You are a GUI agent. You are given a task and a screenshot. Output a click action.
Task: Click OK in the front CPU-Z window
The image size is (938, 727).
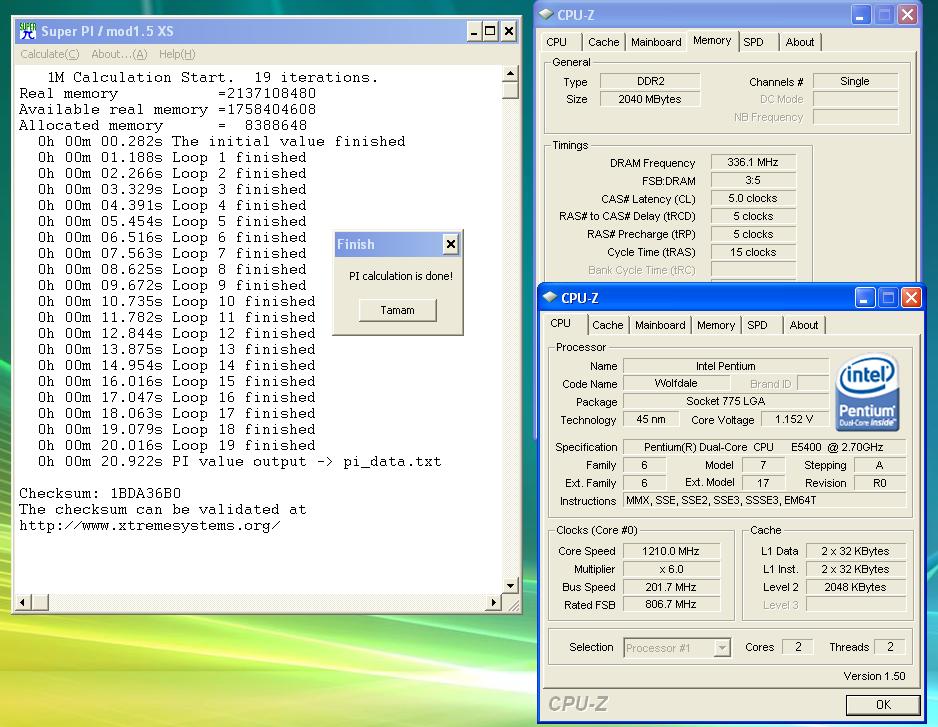[x=883, y=704]
